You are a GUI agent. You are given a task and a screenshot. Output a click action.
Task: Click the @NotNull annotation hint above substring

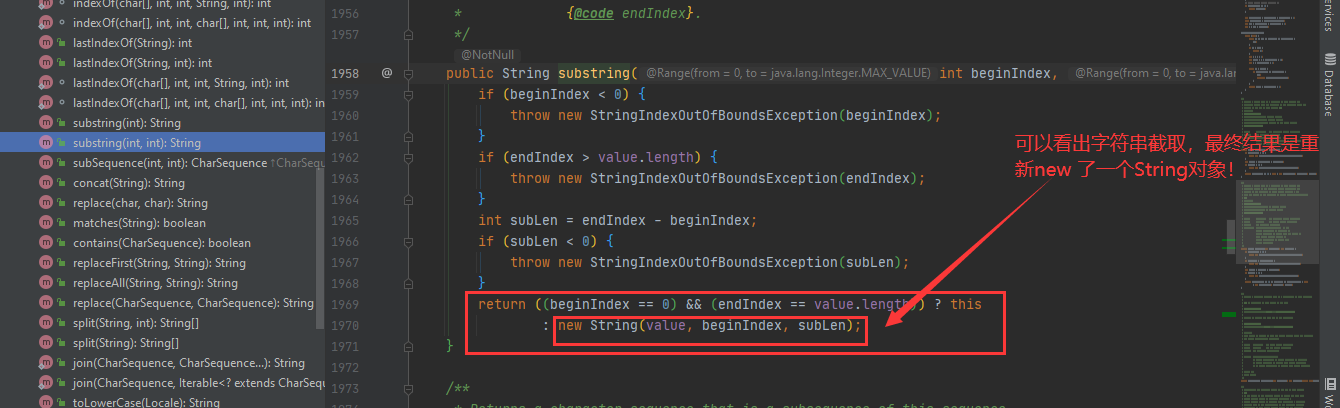point(488,55)
